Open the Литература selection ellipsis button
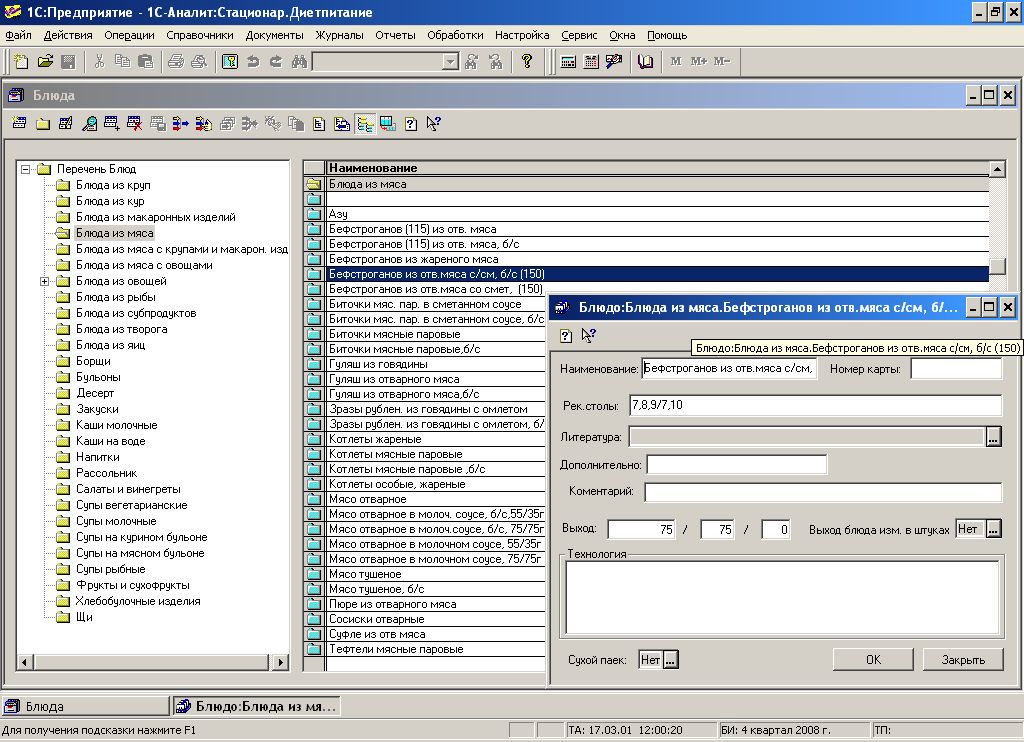Screen dimensions: 1024x742 (x=993, y=437)
